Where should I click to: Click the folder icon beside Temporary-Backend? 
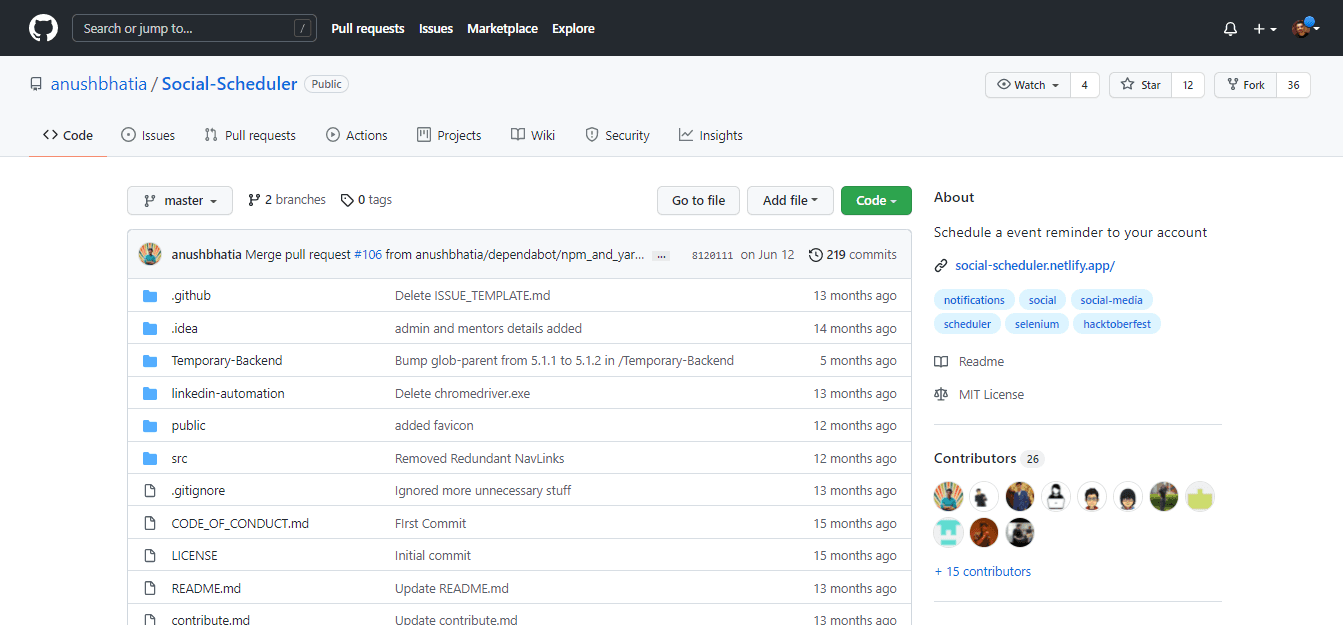tap(150, 361)
